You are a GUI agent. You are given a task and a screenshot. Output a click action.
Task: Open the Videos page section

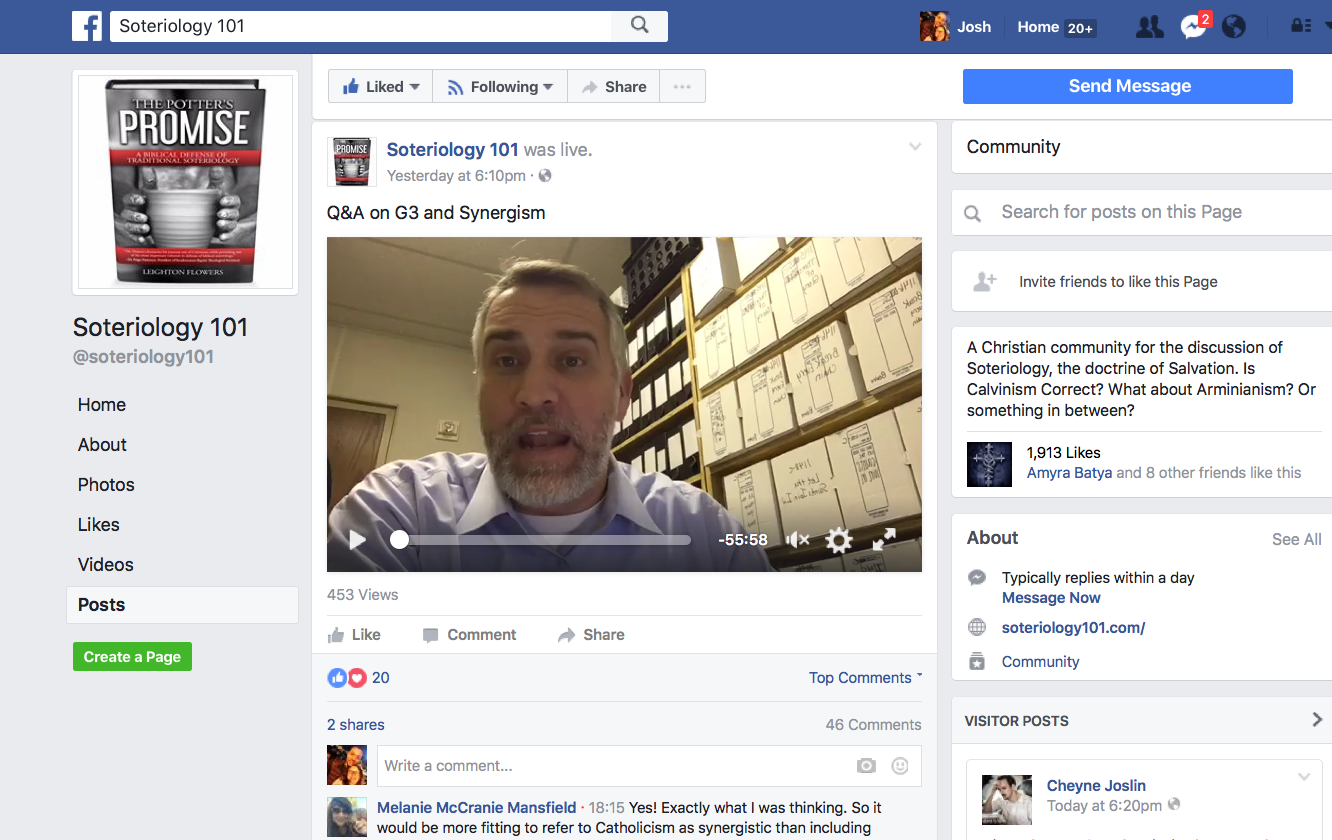[105, 565]
